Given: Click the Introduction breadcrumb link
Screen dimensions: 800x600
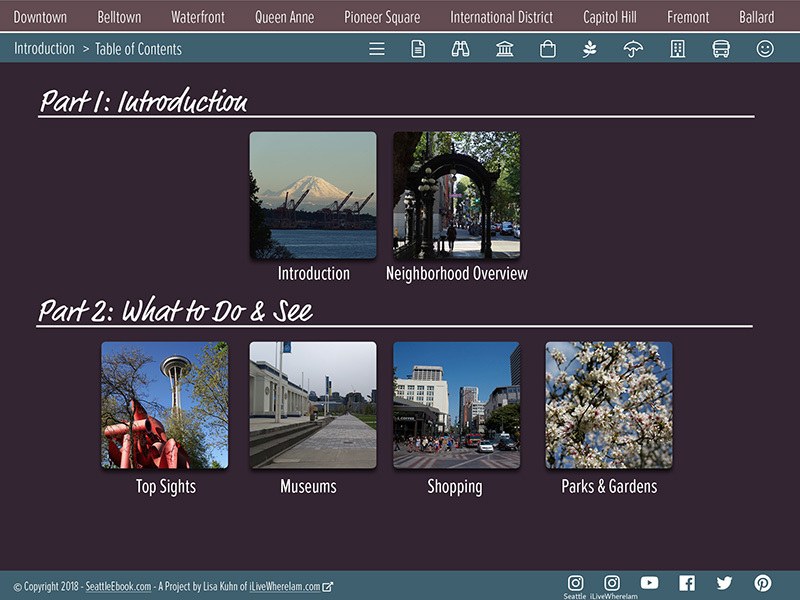Looking at the screenshot, I should click(x=44, y=48).
